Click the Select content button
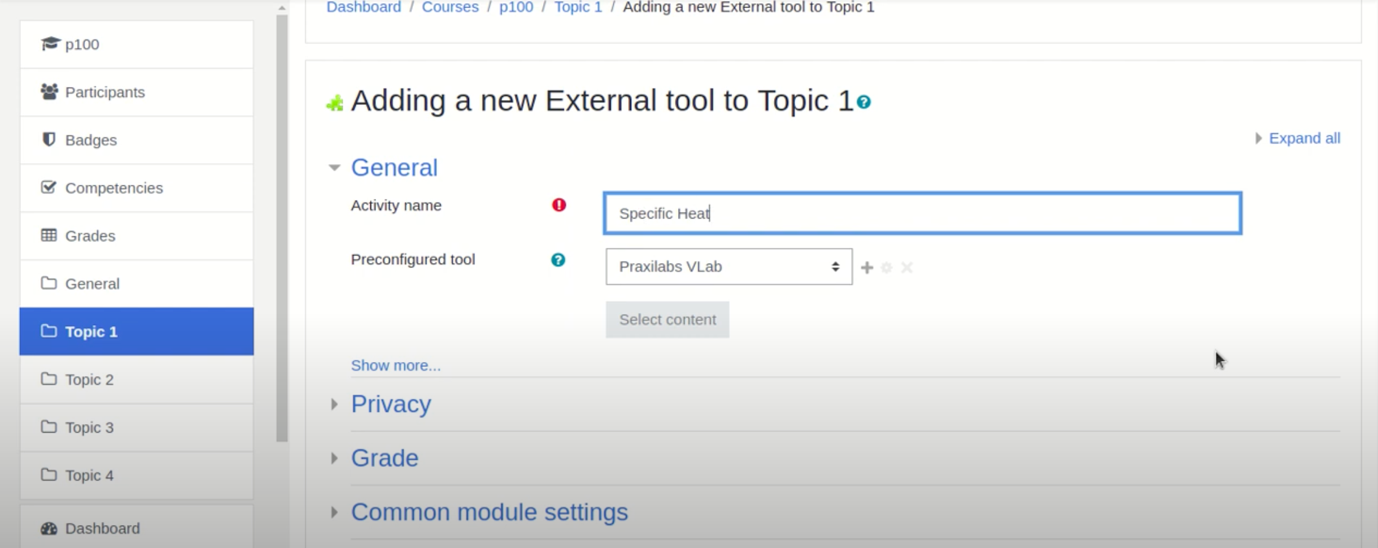Screen dimensions: 1378x548 coord(667,320)
